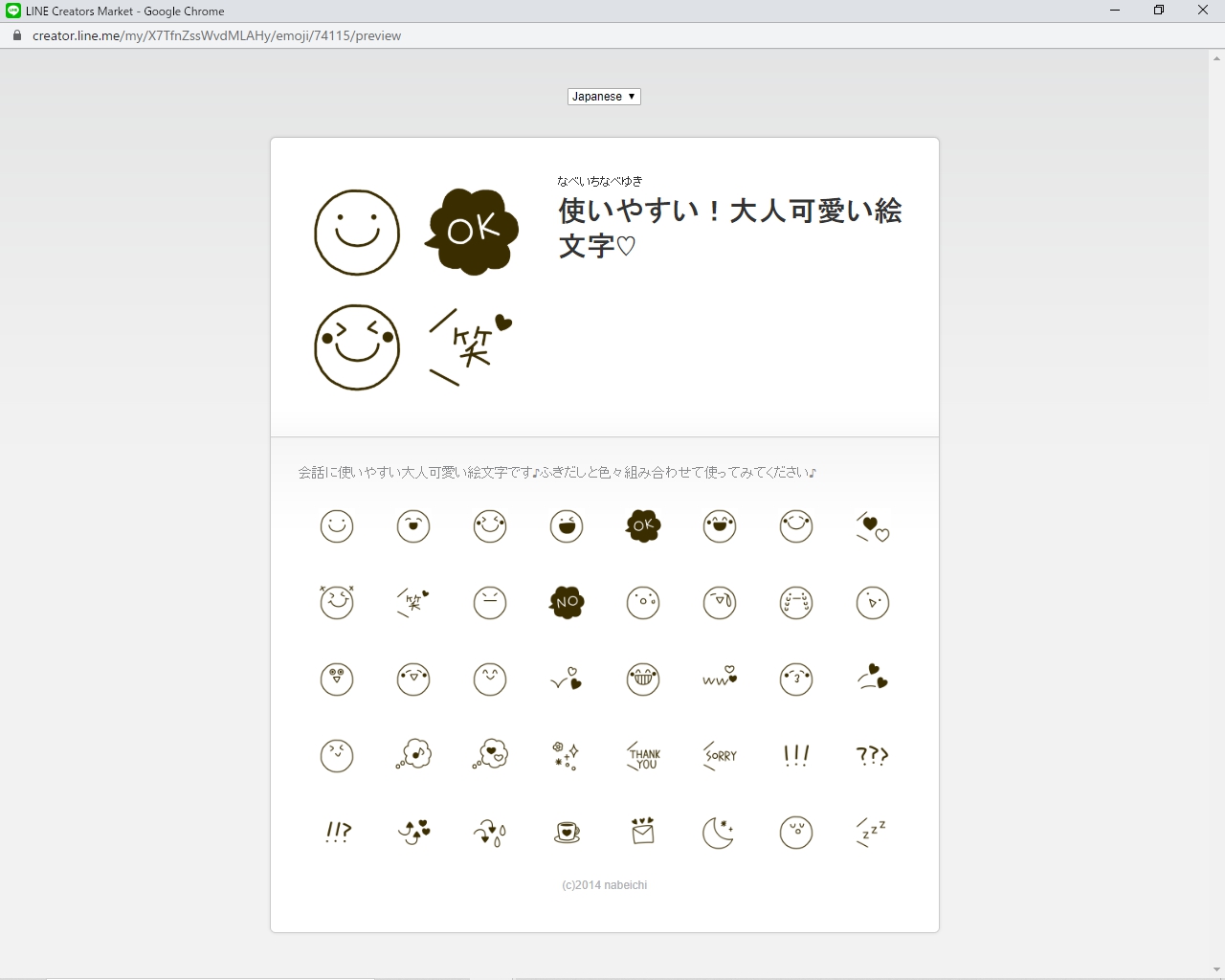Click the (c)2014 nabeichi copyright text
1225x980 pixels.
coord(604,885)
